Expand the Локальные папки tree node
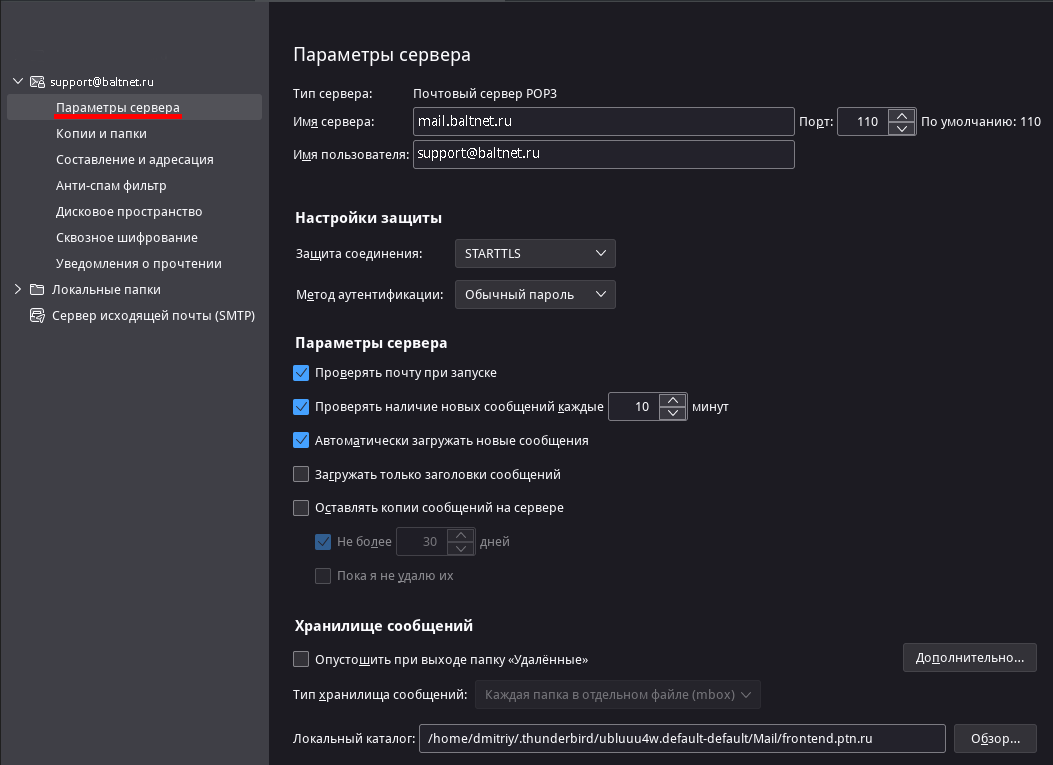The width and height of the screenshot is (1053, 765). [18, 290]
